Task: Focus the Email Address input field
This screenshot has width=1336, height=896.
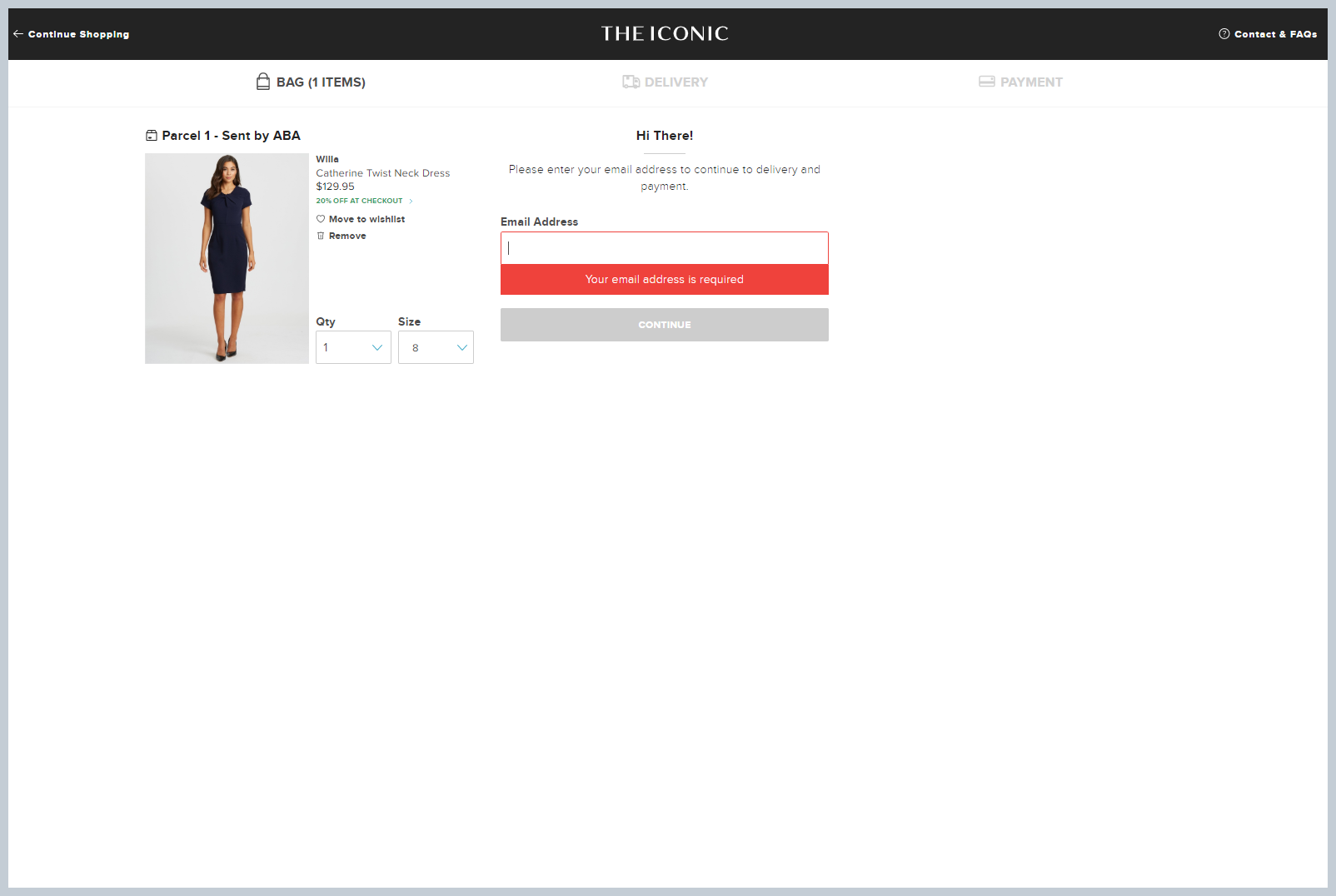Action: [664, 248]
